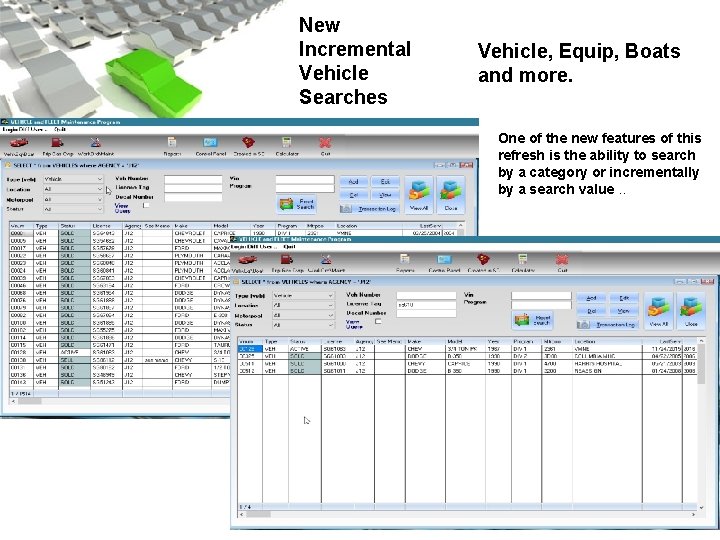Click camera icon beside Transaction Log, front window
The width and height of the screenshot is (720, 540).
[583, 325]
